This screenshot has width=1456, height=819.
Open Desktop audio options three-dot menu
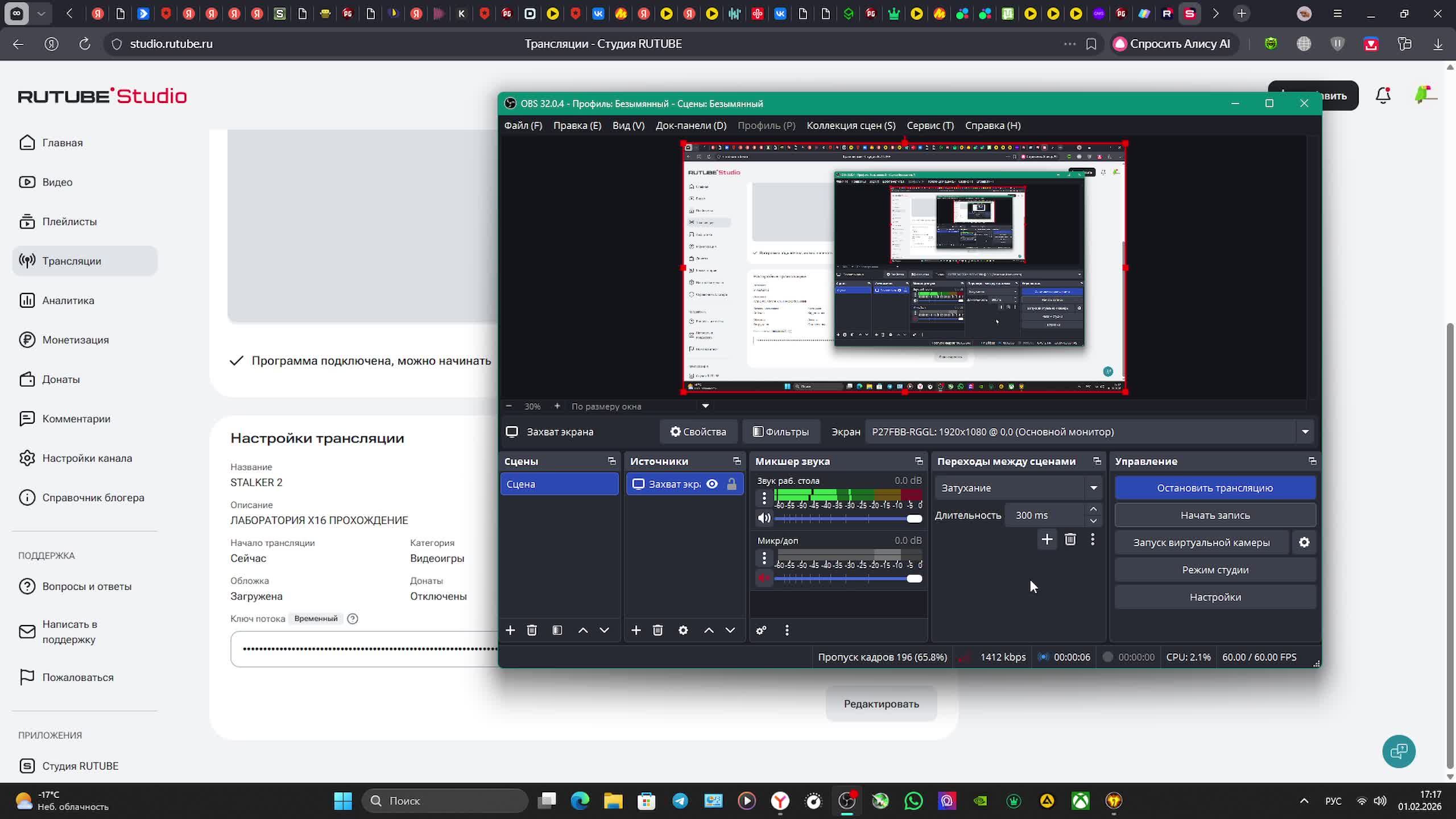click(x=764, y=498)
